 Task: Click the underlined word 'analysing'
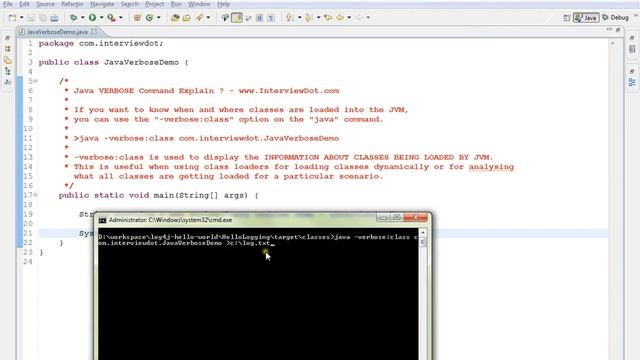point(491,167)
